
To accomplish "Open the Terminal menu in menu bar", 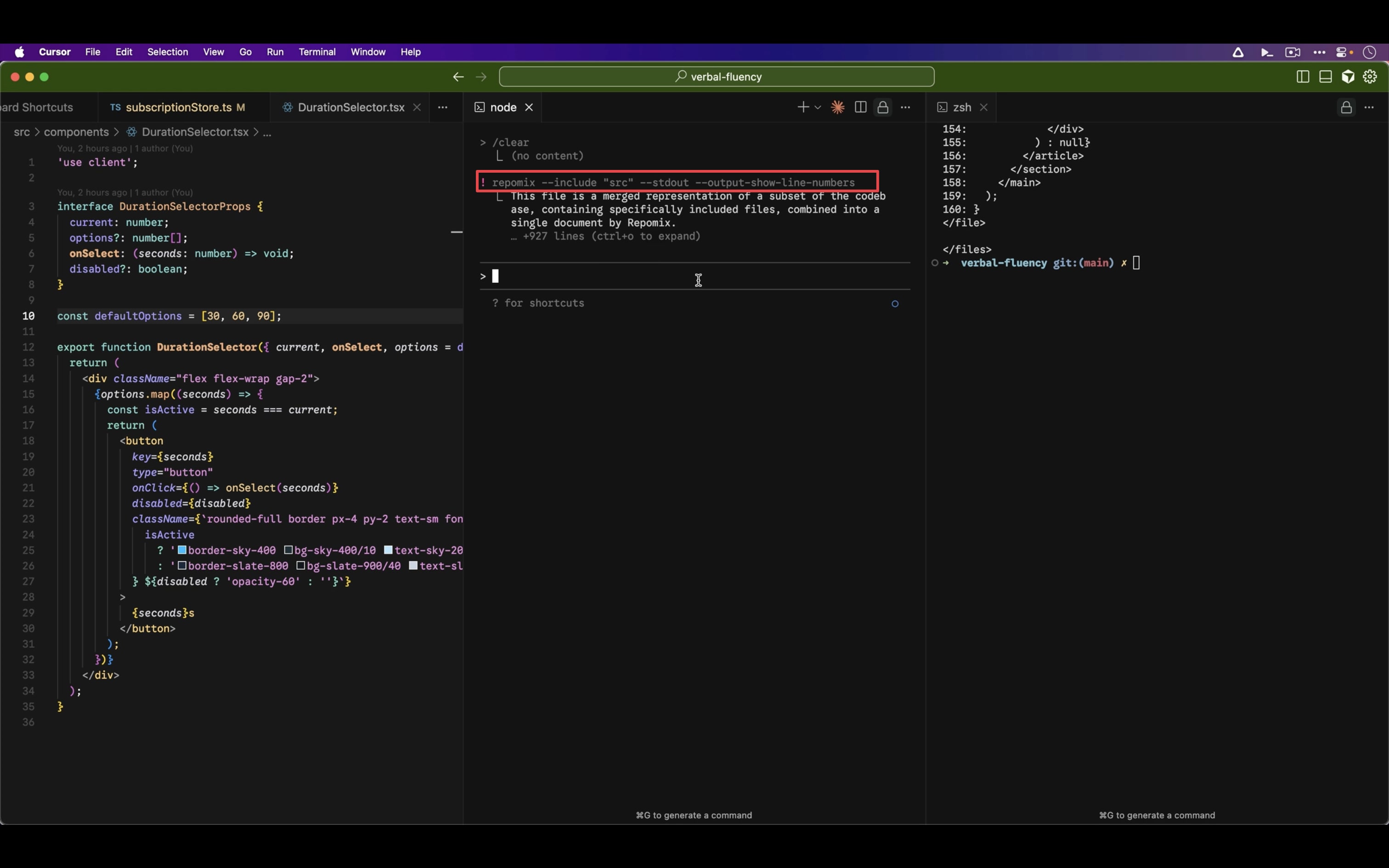I will pos(317,52).
